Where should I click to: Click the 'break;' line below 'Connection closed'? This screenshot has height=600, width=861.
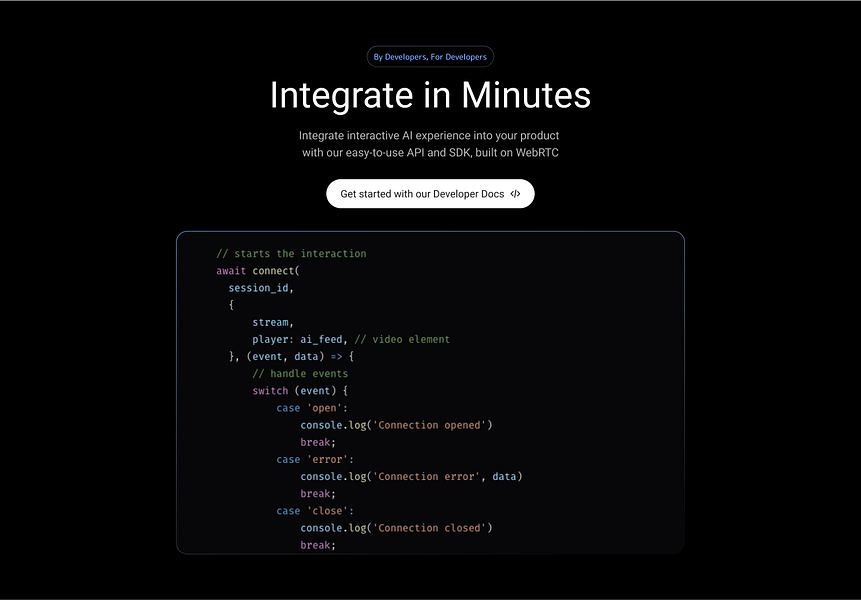318,545
